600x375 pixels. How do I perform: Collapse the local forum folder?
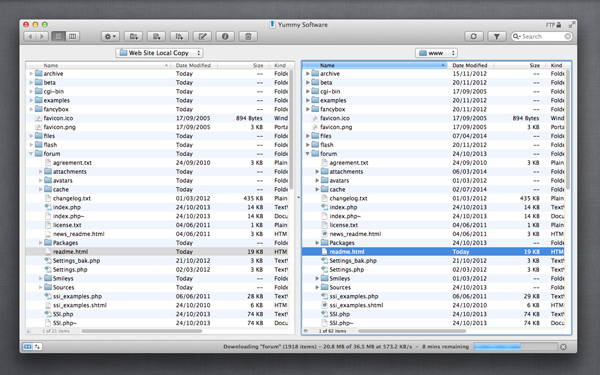(x=31, y=154)
